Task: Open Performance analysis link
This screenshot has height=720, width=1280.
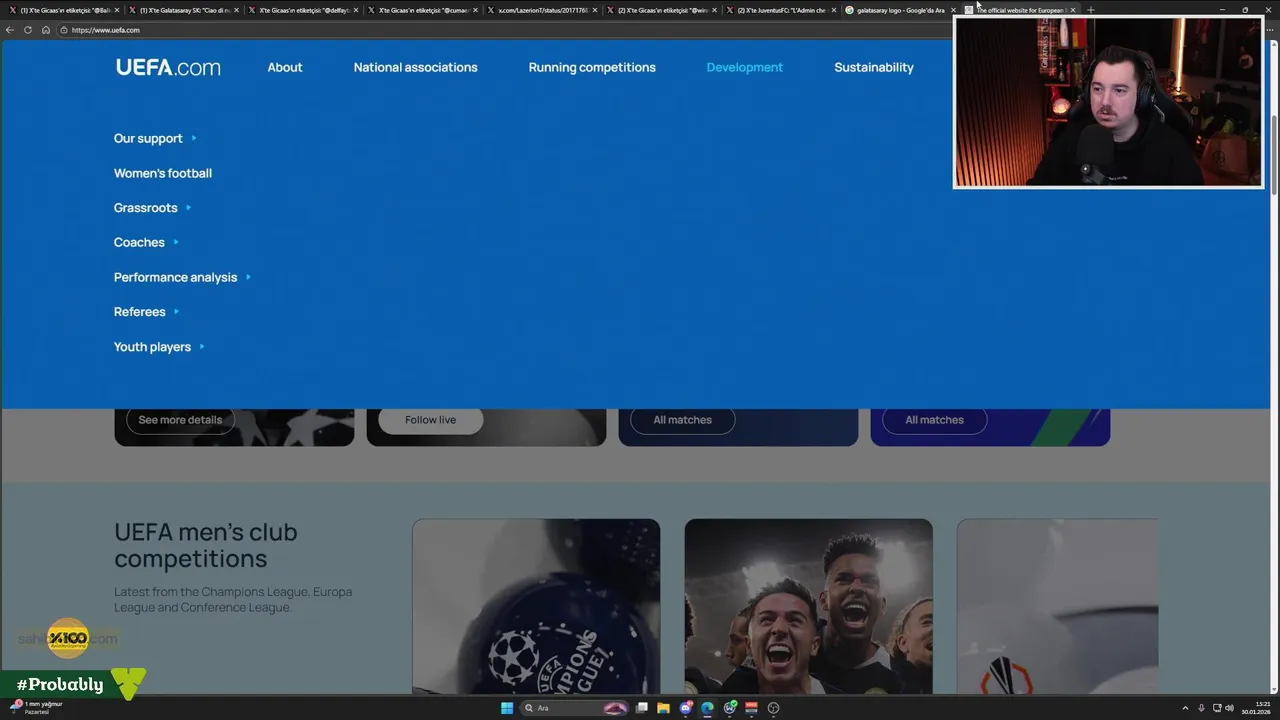Action: coord(175,277)
